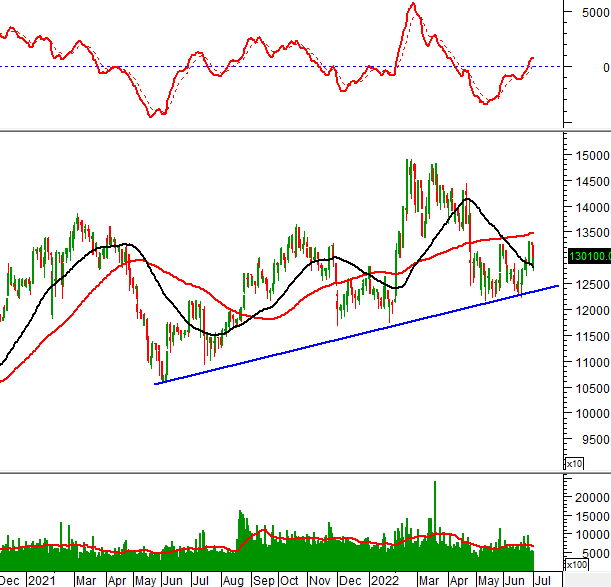Screen dimensions: 611x587
Task: Click the x100 volume scale multiplier label
Action: click(577, 565)
